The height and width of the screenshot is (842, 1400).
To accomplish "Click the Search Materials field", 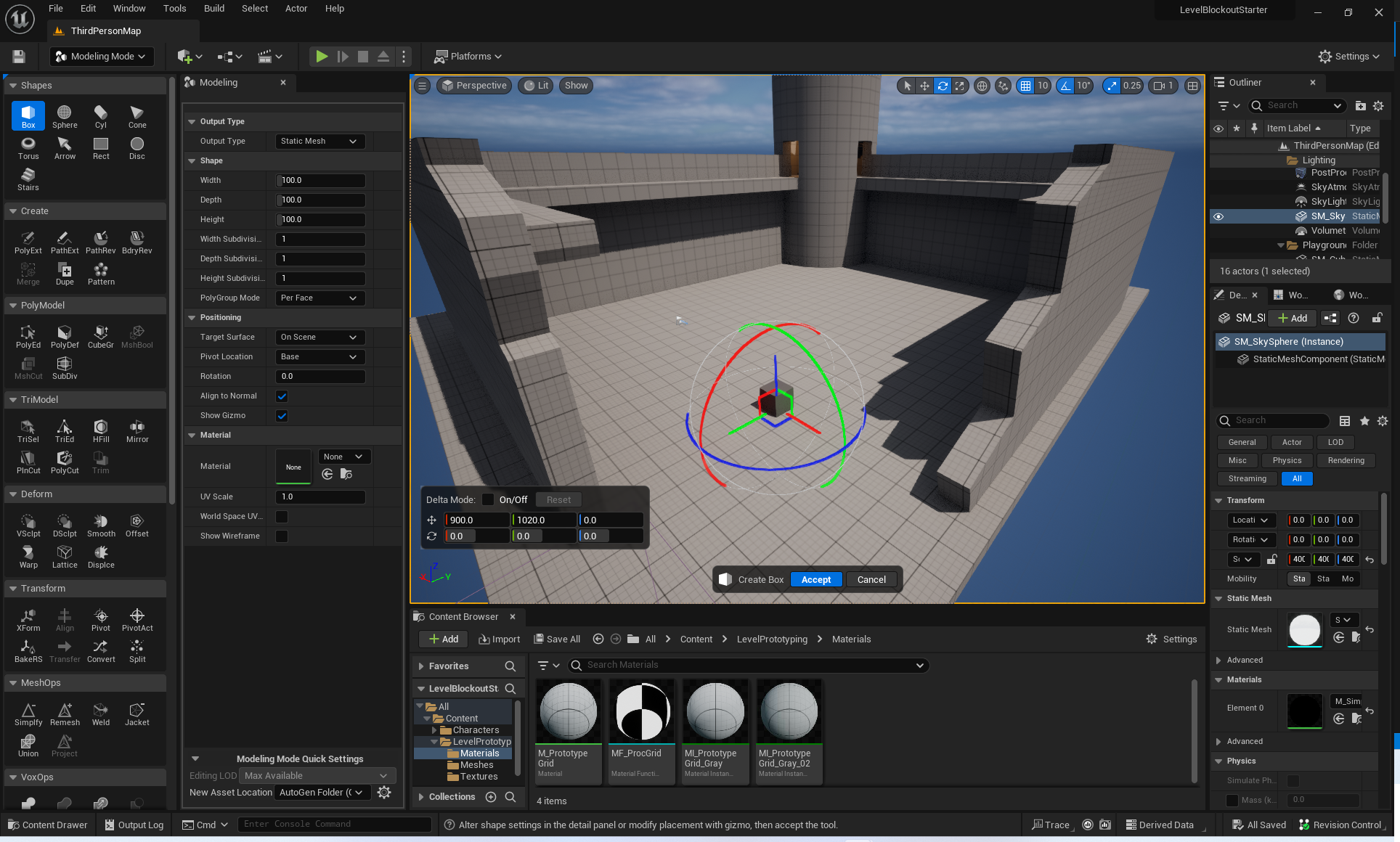I will click(748, 666).
